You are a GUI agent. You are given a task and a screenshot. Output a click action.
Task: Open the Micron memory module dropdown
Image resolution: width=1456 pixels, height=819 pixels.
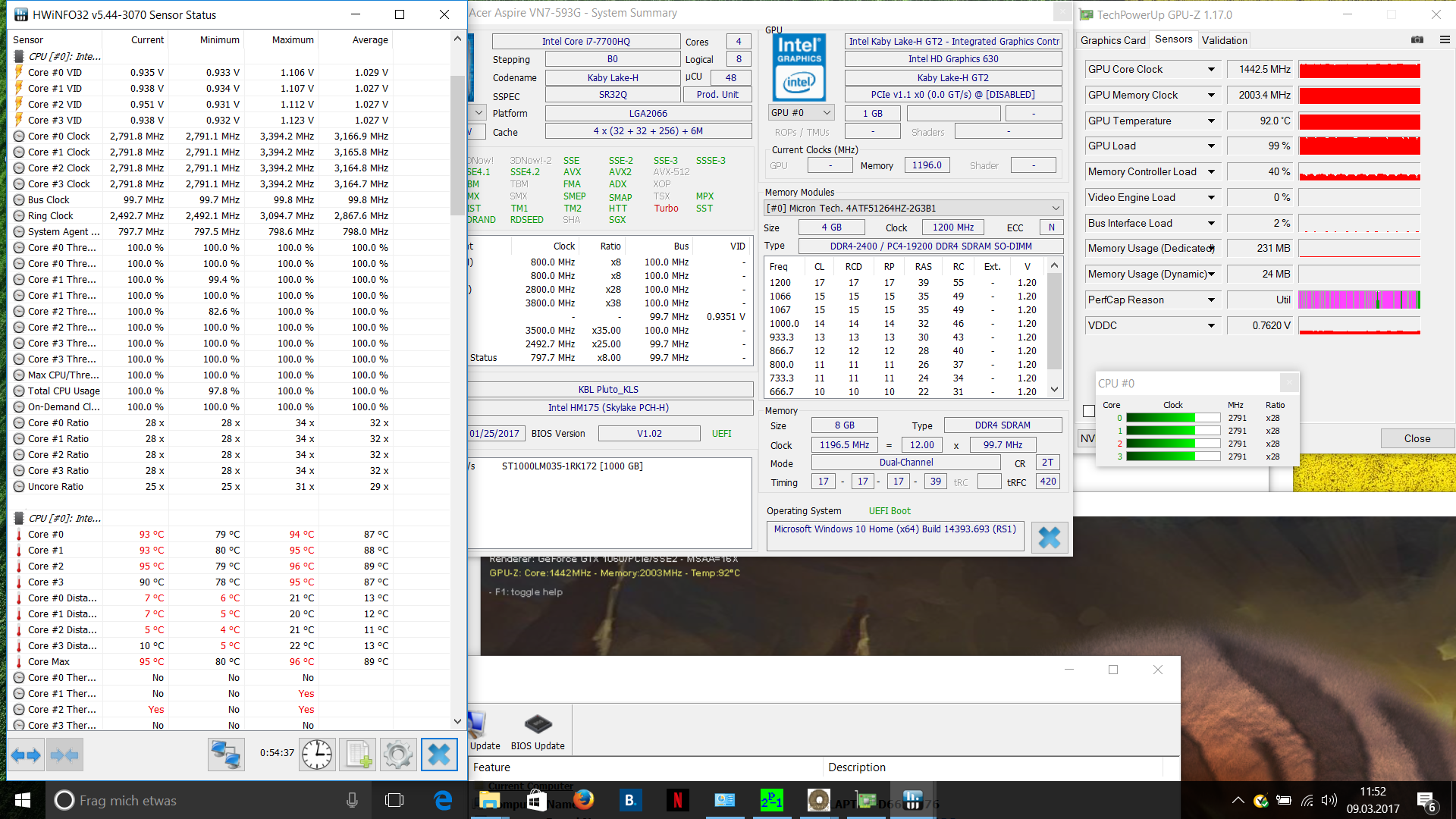(1056, 209)
